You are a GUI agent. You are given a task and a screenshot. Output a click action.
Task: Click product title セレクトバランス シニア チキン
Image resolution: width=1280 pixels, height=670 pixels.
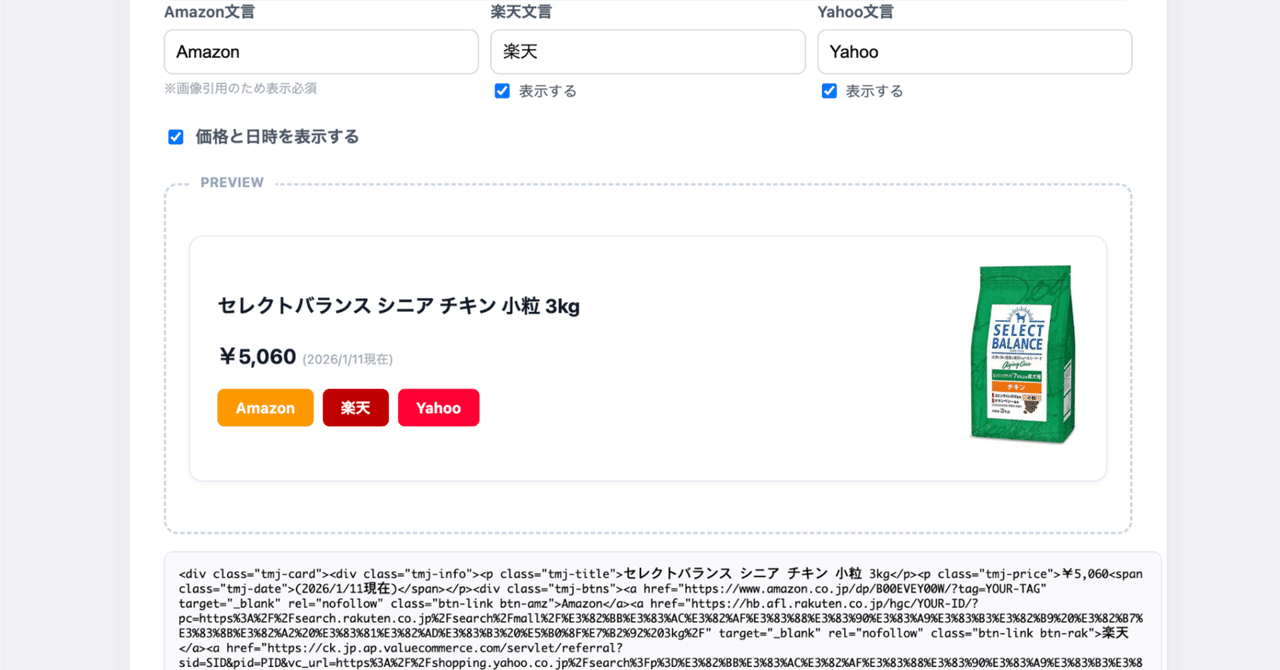399,306
